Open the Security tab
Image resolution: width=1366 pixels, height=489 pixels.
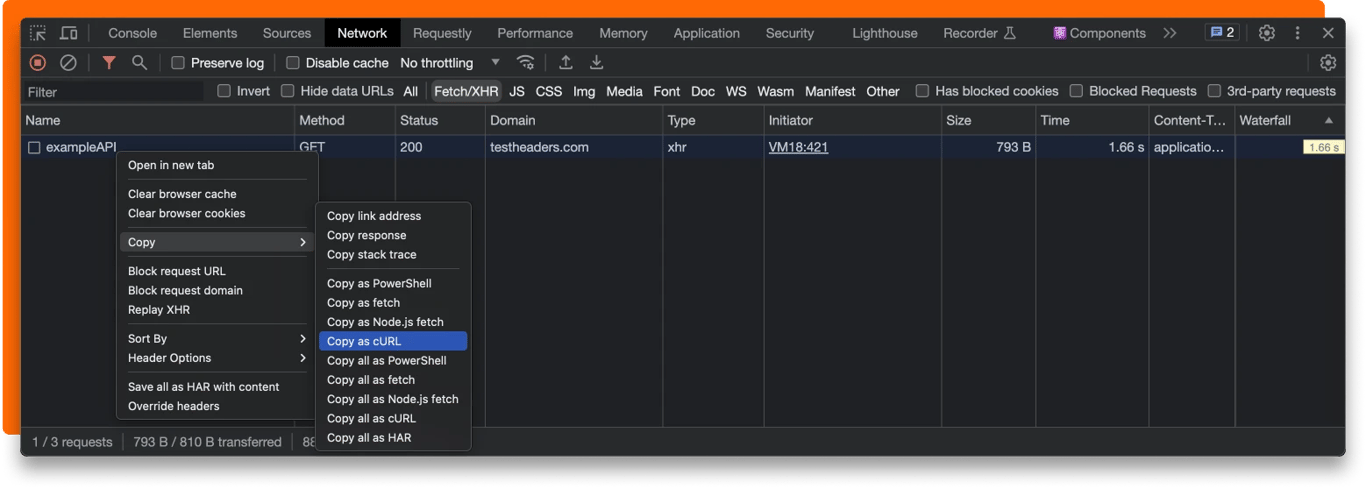pos(790,33)
